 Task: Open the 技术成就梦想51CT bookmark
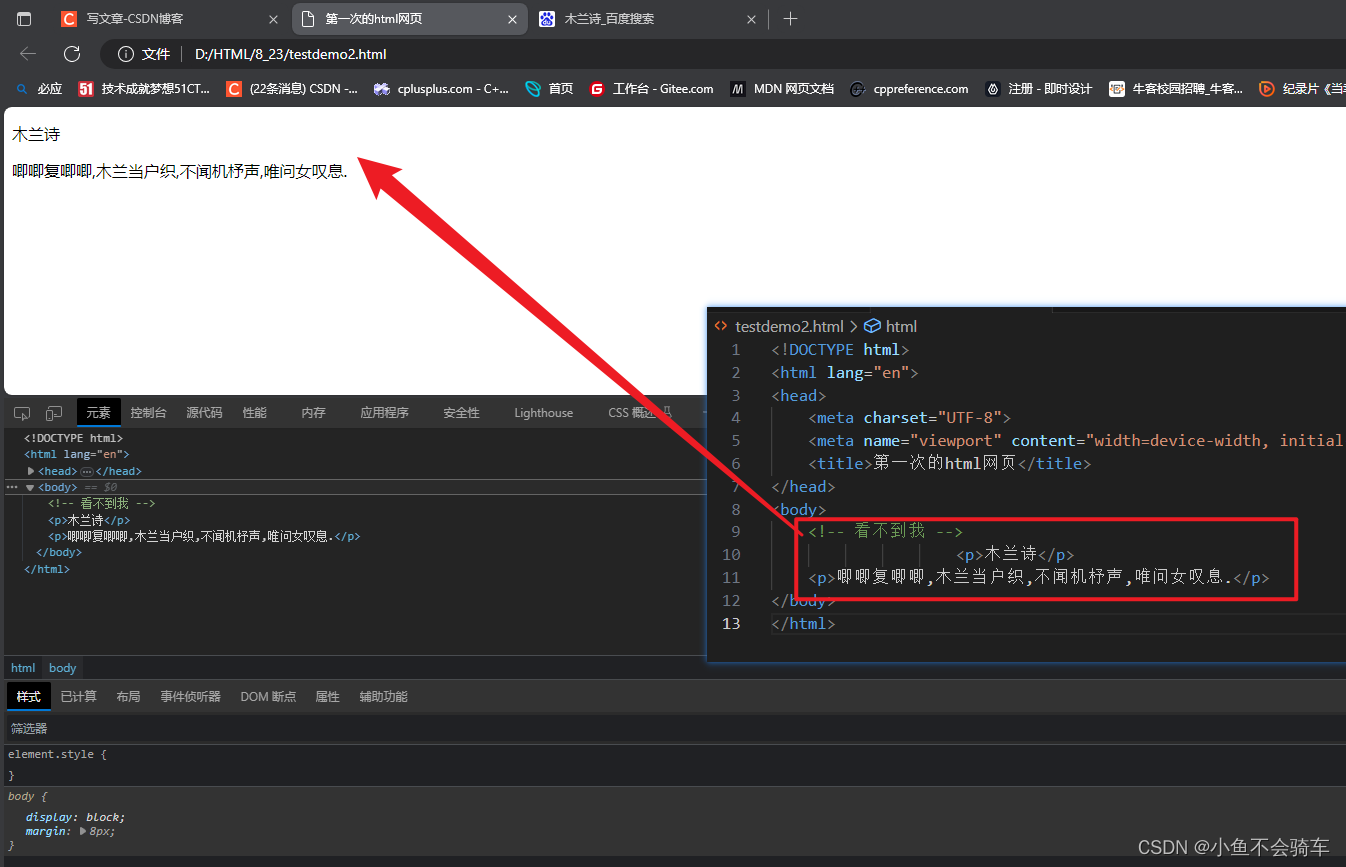click(x=144, y=89)
